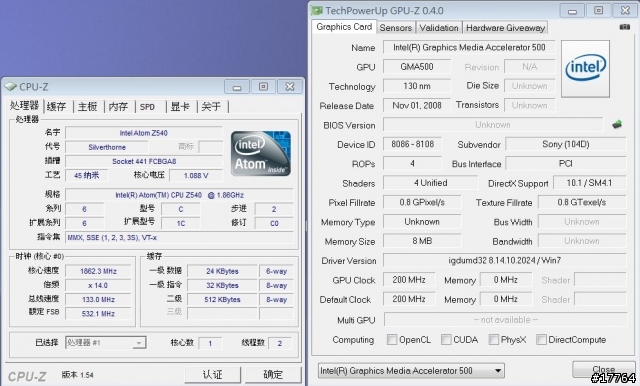Click the Multi GPU not available field
Viewport: 640px width, 386px height.
point(505,319)
